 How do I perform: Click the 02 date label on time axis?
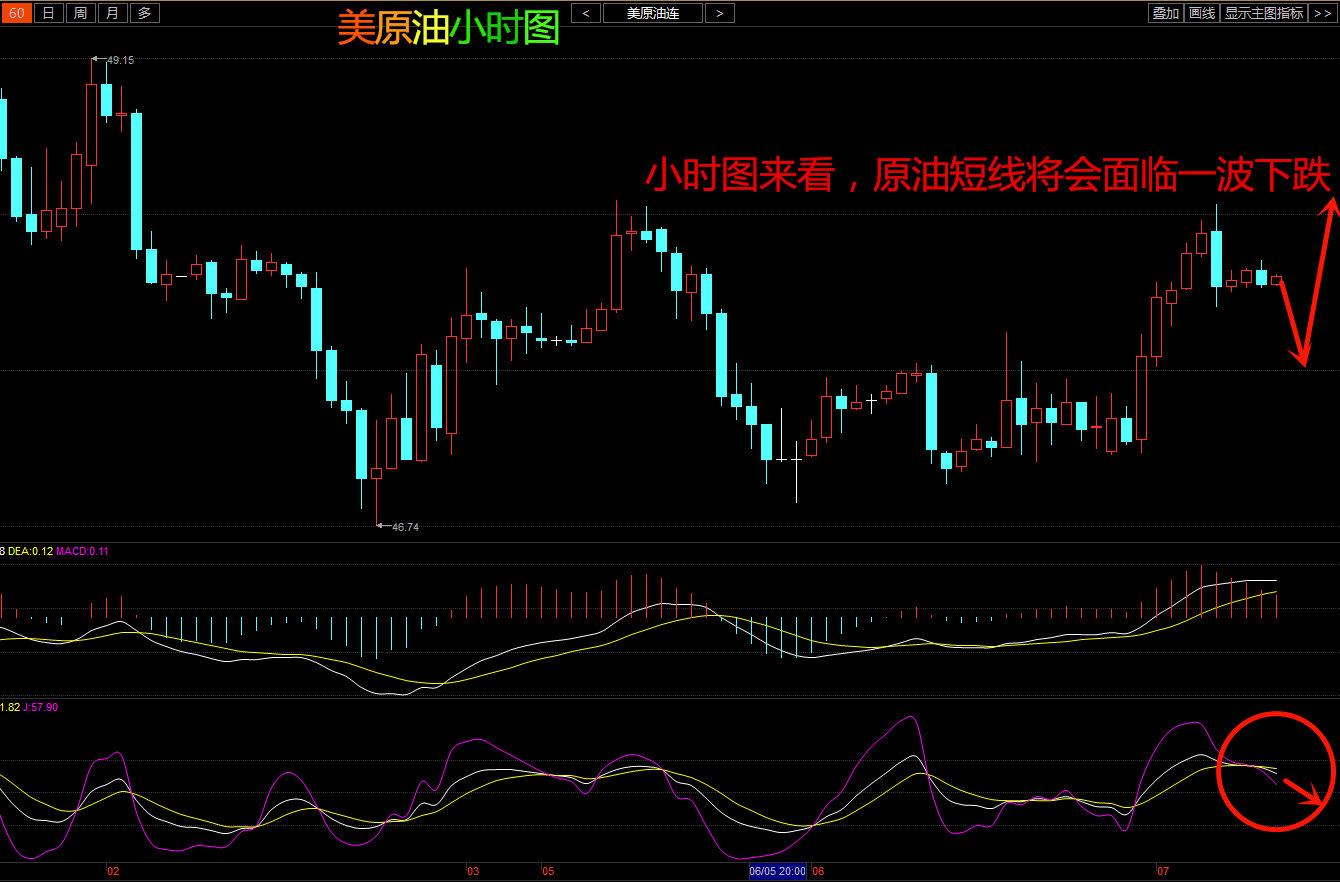coord(113,871)
